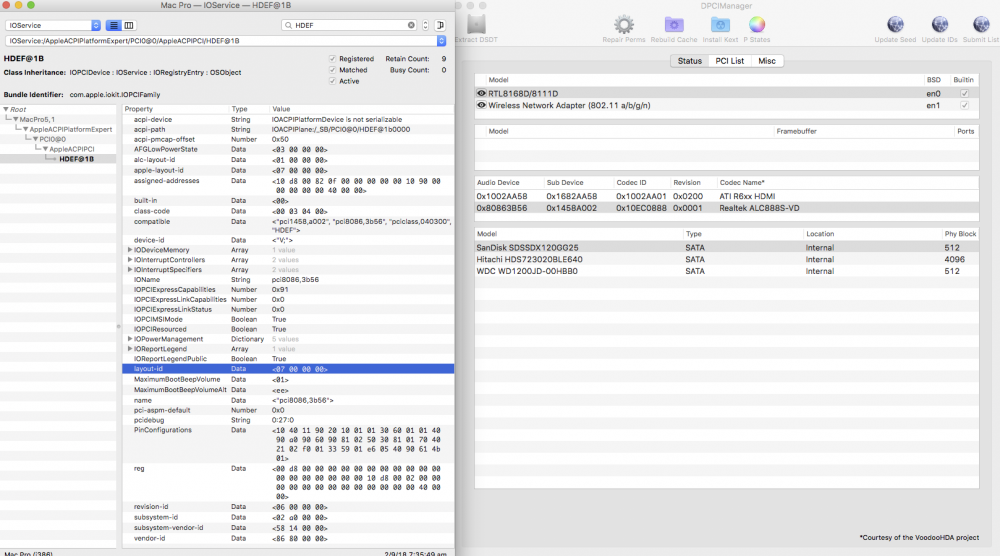Image resolution: width=1000 pixels, height=556 pixels.
Task: Select the Hitachi HDS723020BLE640 drive row
Action: (x=726, y=260)
